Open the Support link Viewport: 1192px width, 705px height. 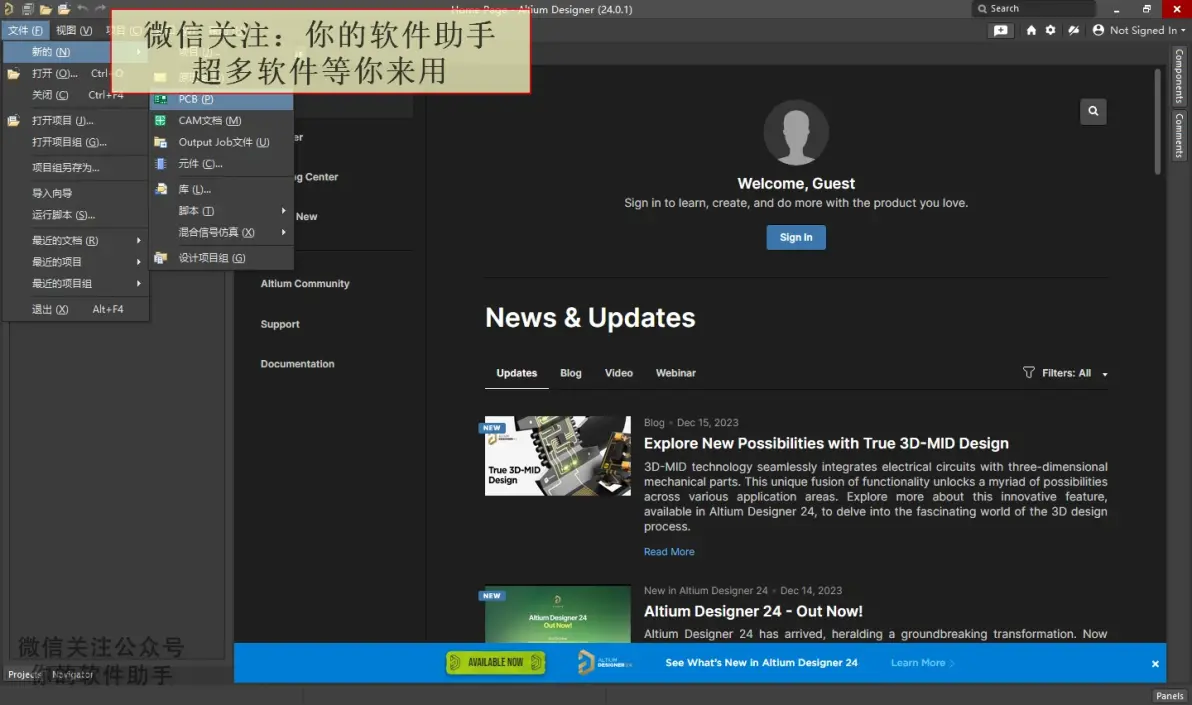280,324
